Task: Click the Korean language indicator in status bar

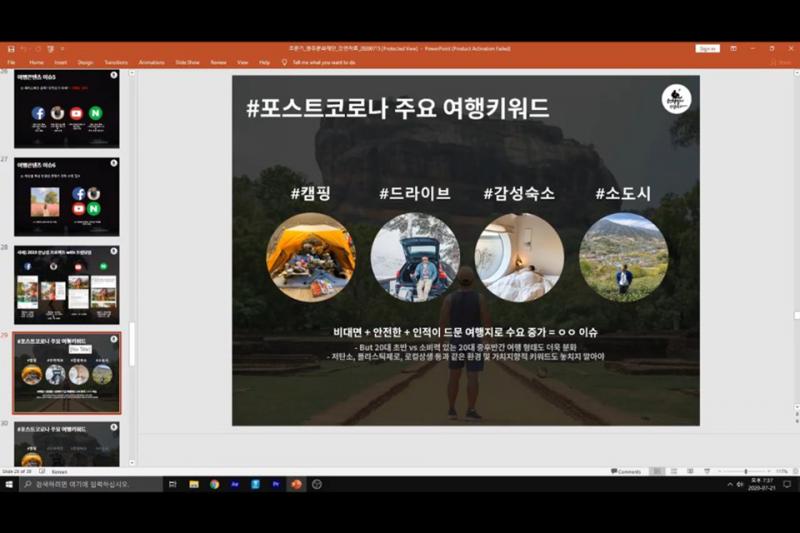Action: (x=59, y=472)
